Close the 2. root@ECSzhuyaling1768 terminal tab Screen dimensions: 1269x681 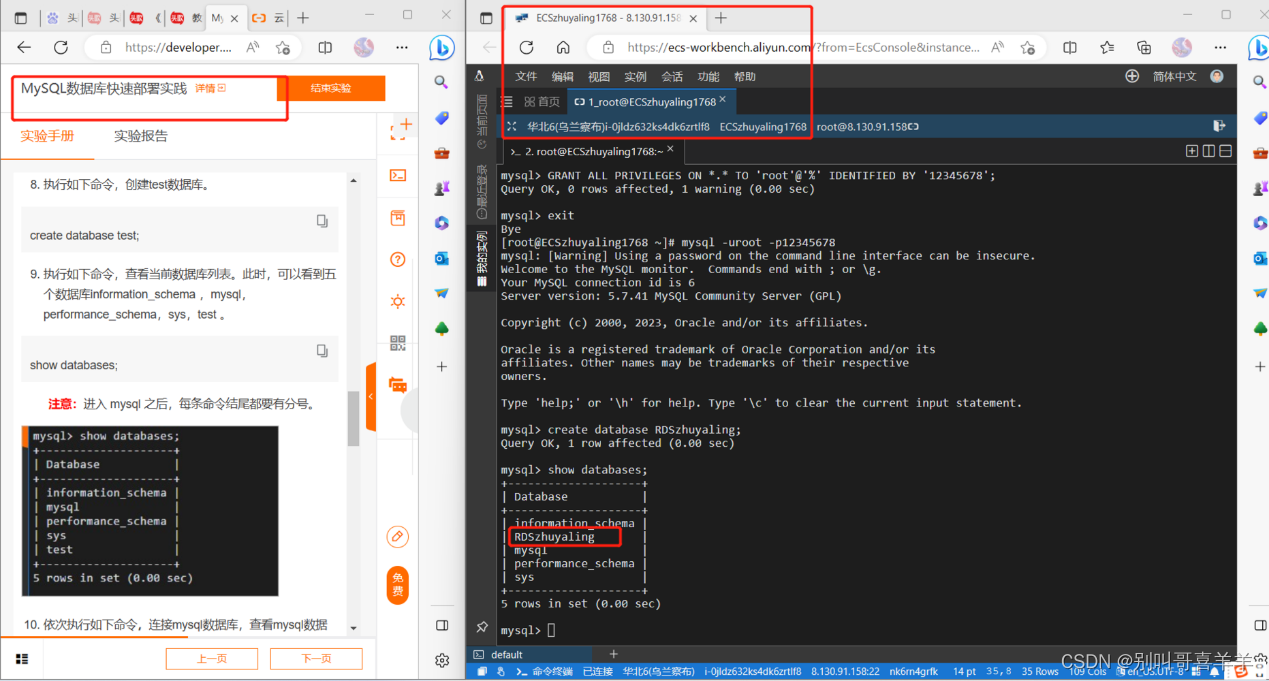(x=671, y=150)
